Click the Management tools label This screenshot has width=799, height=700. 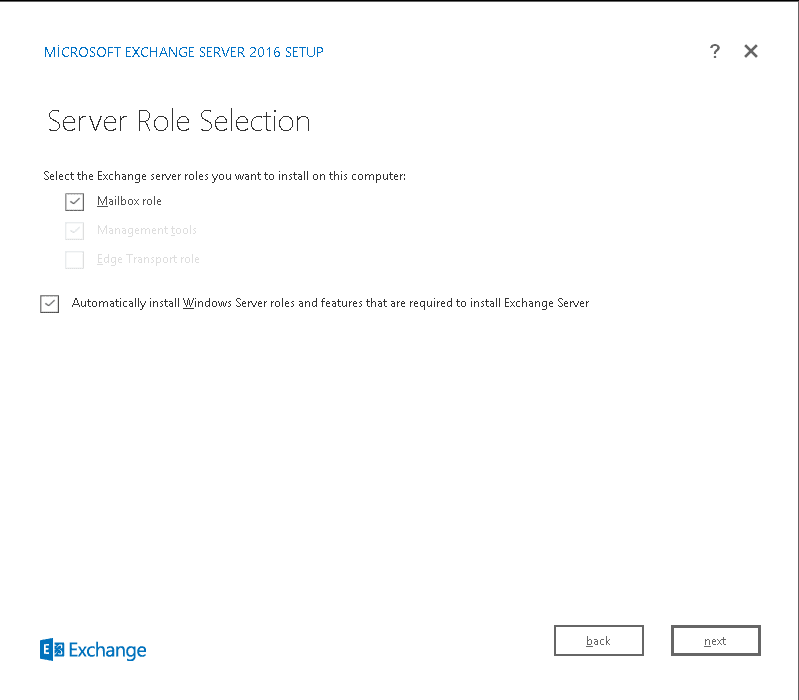coord(147,230)
